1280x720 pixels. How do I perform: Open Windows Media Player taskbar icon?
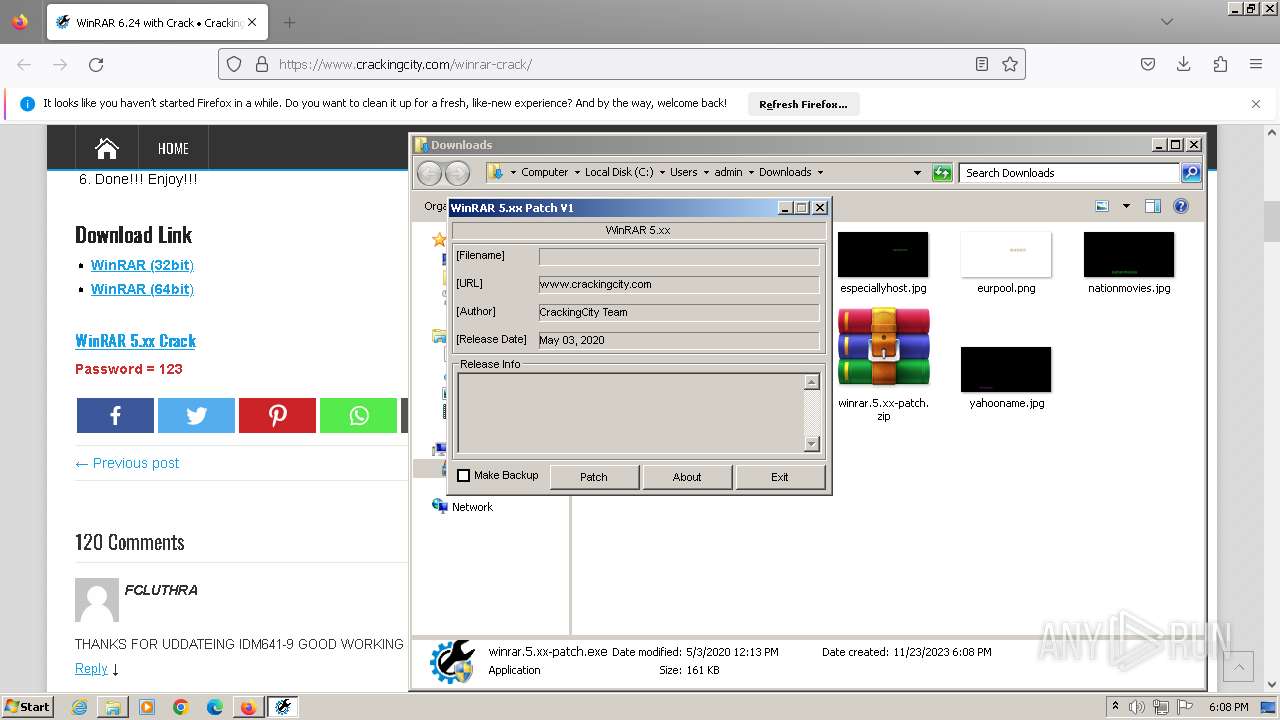147,707
